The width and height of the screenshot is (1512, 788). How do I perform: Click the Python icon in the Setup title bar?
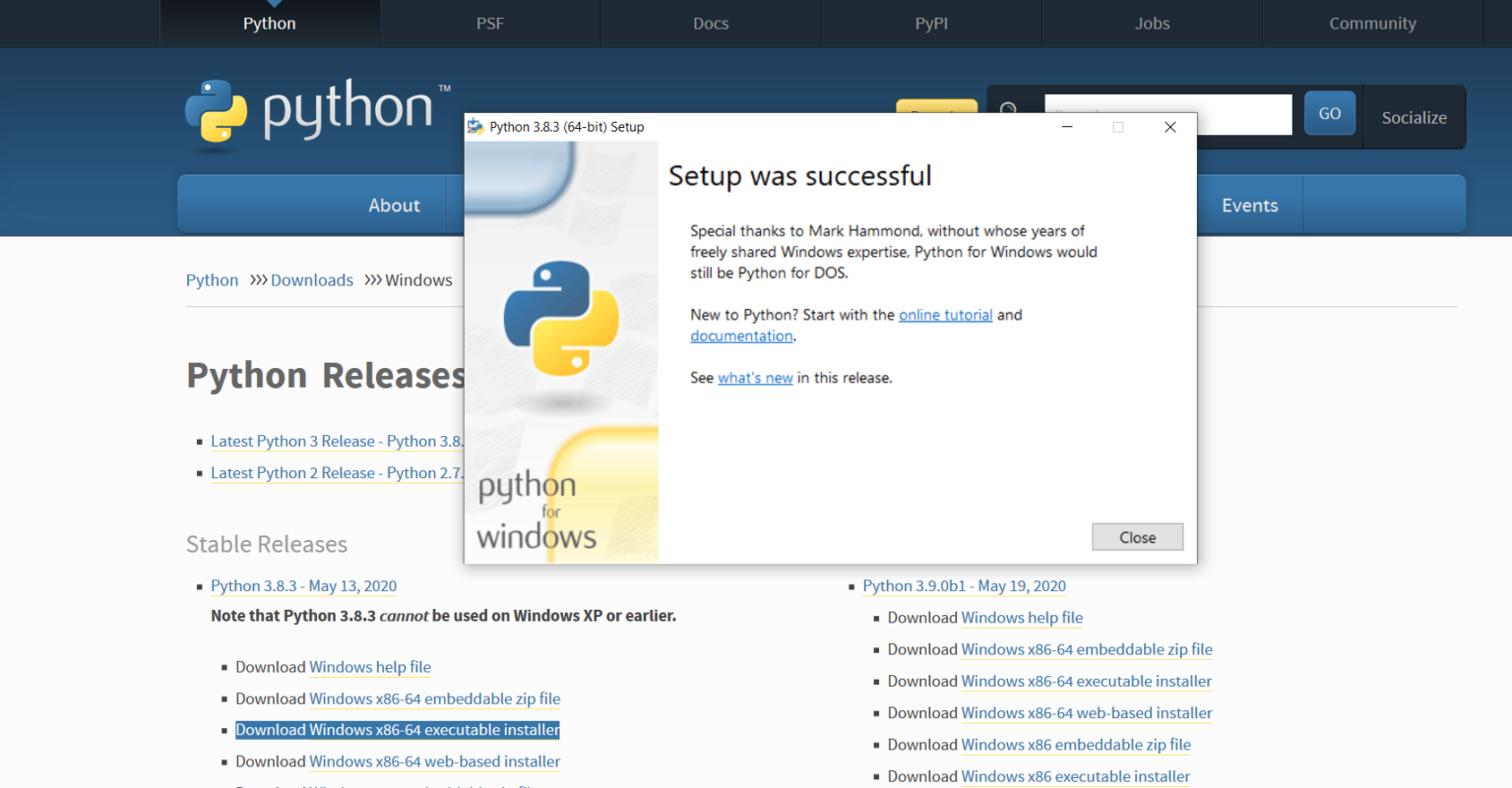pyautogui.click(x=475, y=127)
